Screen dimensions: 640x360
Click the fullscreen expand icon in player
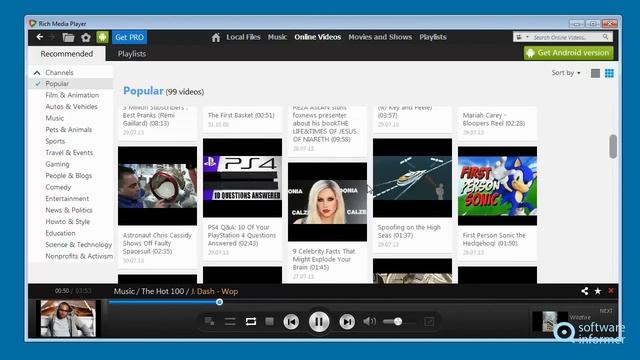click(429, 322)
